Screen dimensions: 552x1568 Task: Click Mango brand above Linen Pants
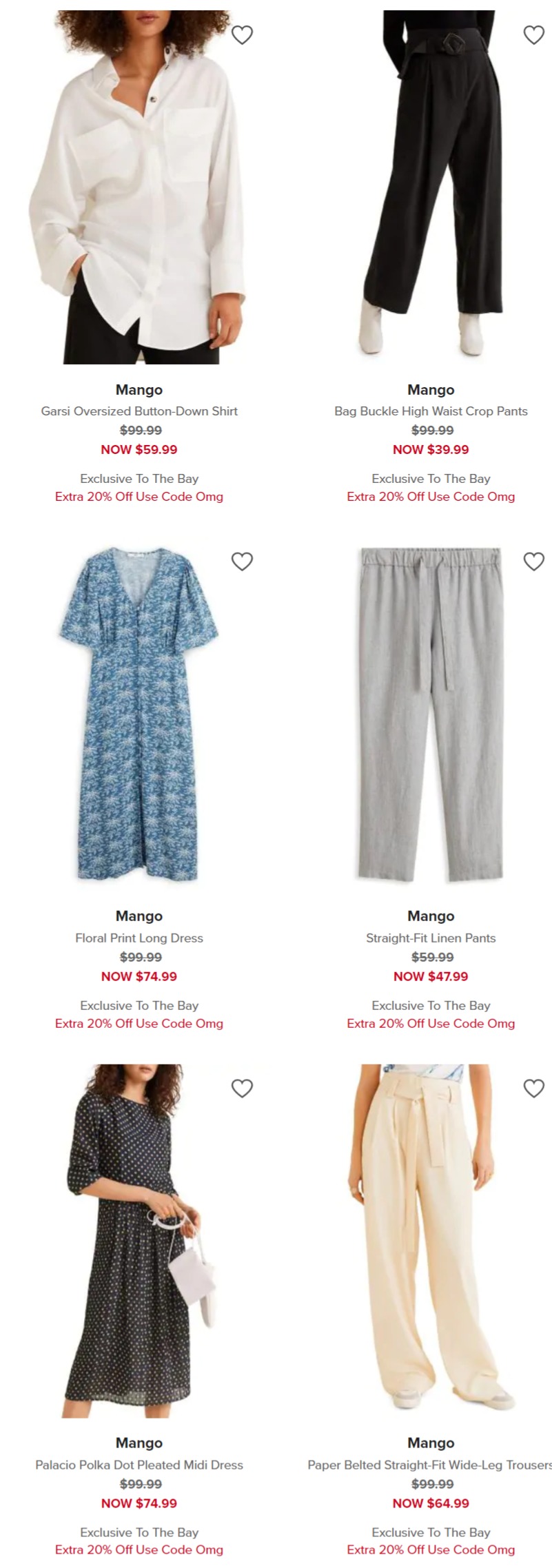[x=431, y=916]
